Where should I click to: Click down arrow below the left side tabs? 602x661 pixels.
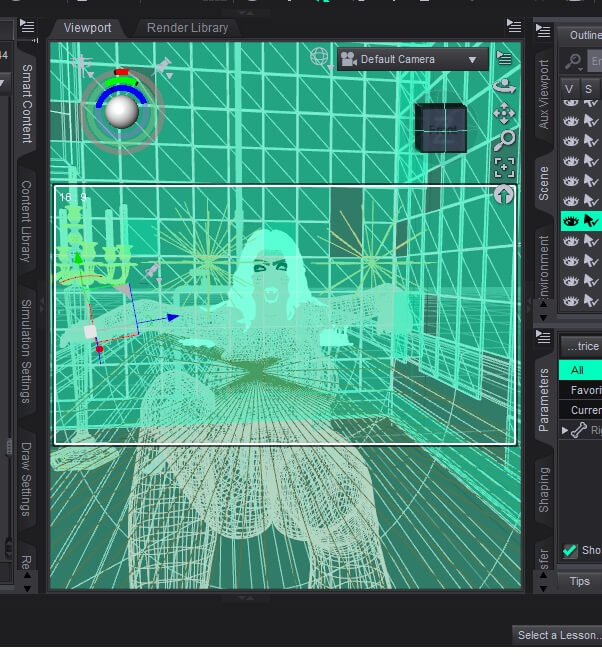click(27, 588)
